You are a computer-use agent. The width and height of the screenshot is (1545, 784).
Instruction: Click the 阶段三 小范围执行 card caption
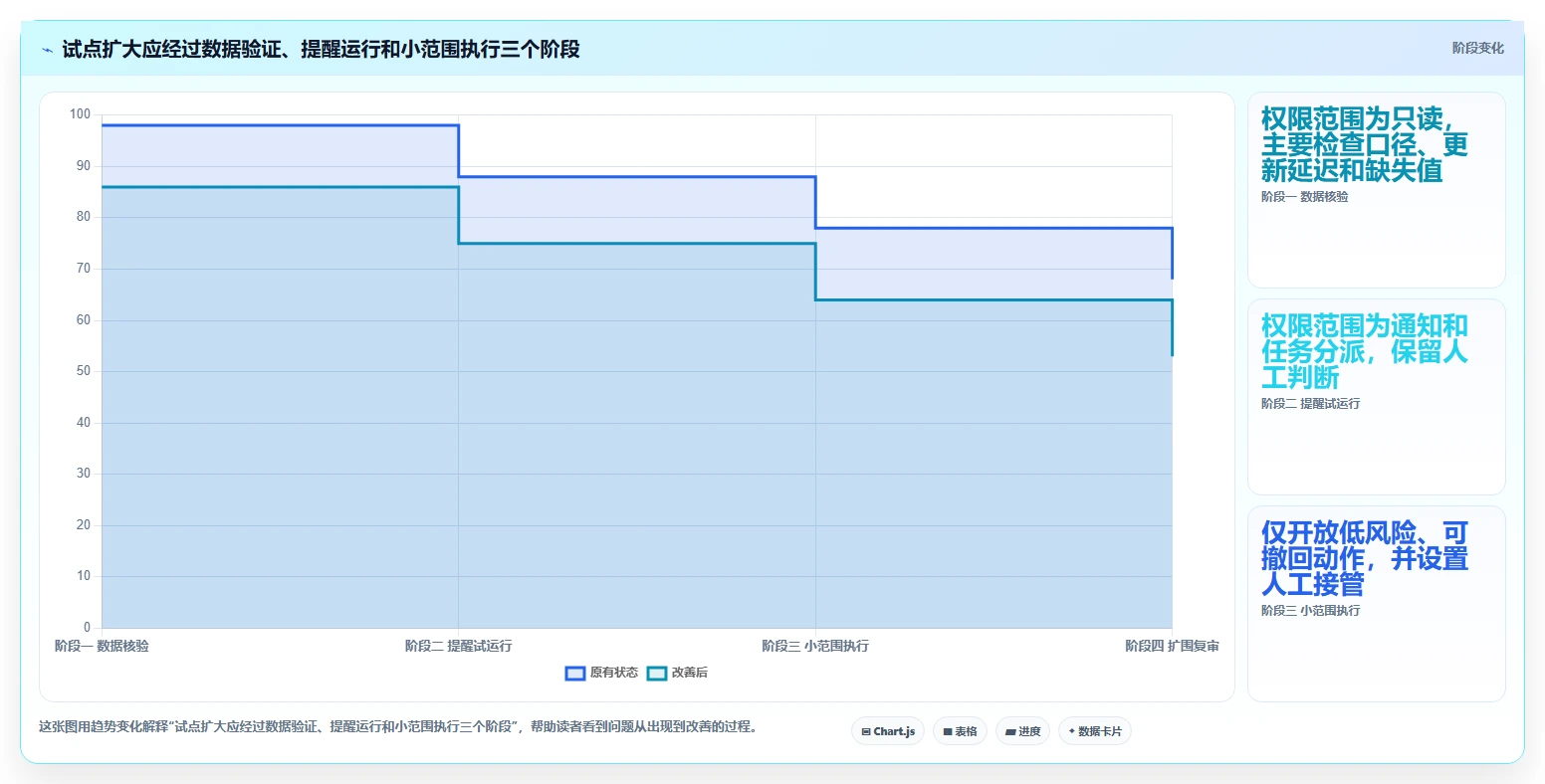(x=1310, y=611)
